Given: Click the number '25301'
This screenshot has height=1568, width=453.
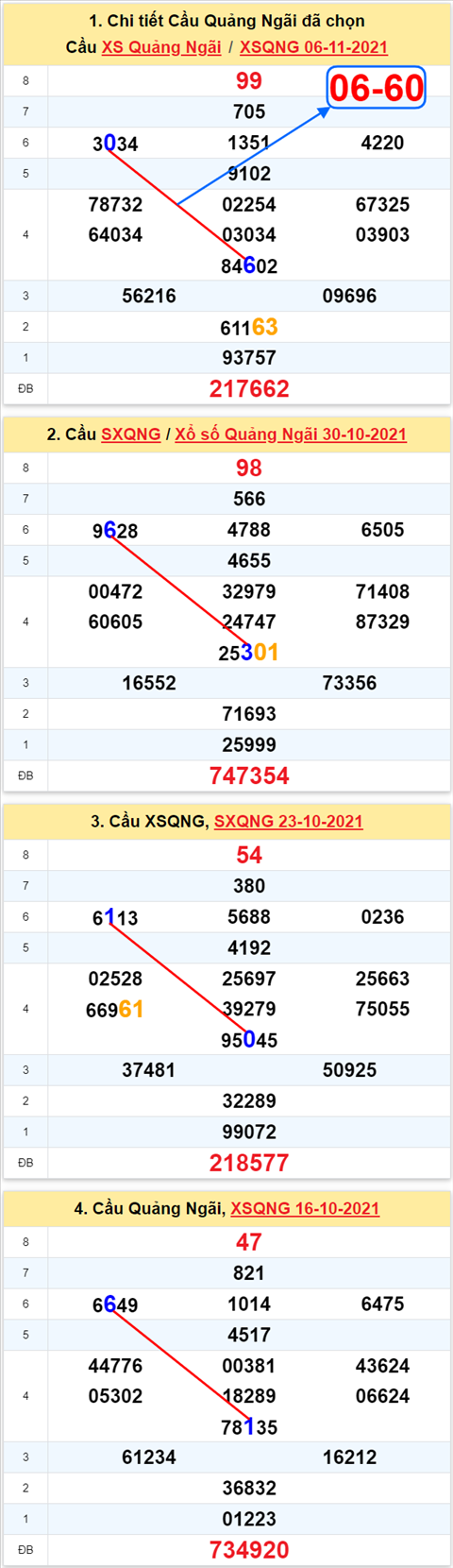Looking at the screenshot, I should click(x=249, y=653).
